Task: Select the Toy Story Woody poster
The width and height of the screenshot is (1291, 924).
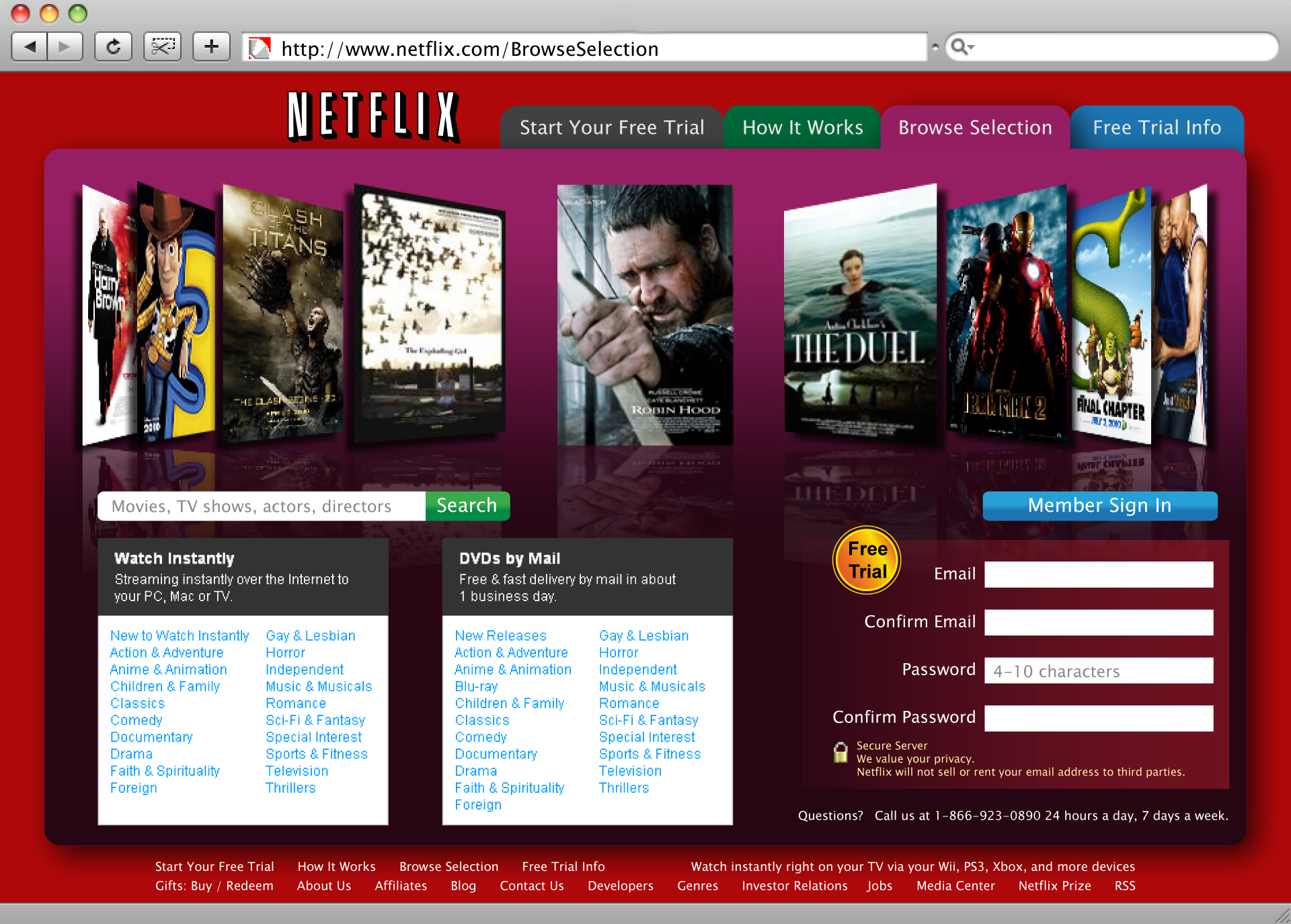Action: (176, 312)
